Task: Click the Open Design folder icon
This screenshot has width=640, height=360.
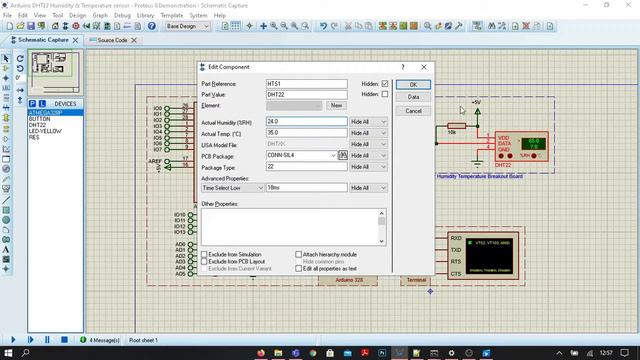Action: click(20, 26)
